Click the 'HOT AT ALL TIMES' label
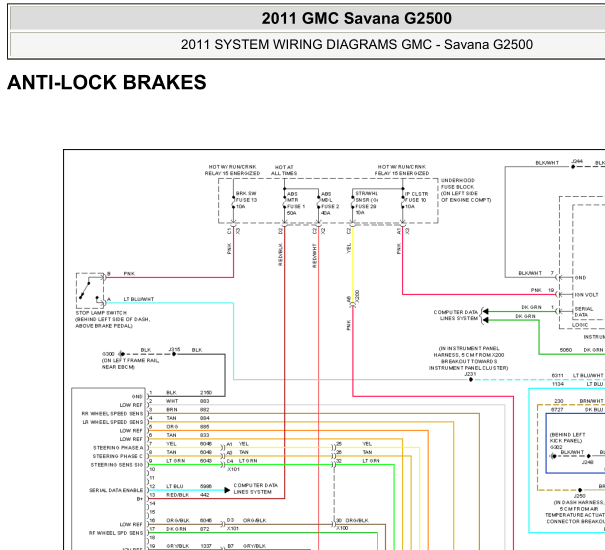The height and width of the screenshot is (550, 605). click(x=284, y=170)
